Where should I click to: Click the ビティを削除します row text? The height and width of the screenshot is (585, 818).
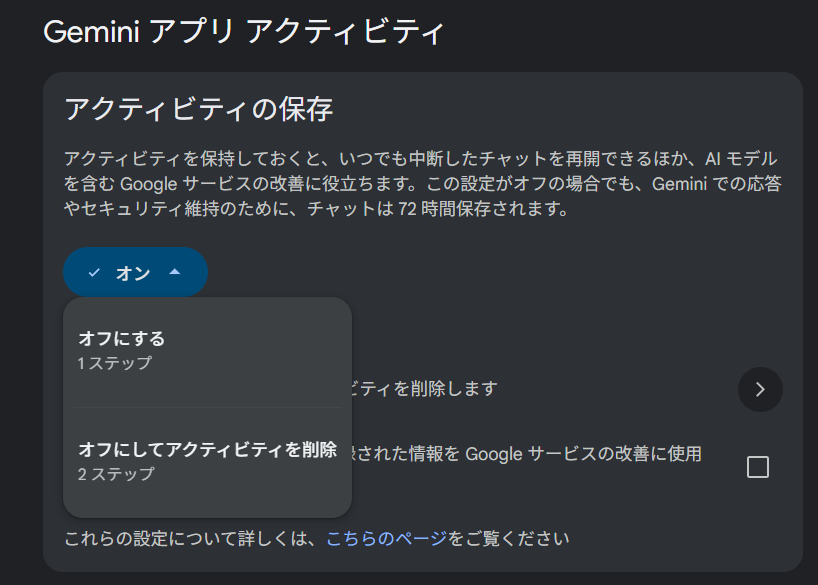tap(424, 388)
